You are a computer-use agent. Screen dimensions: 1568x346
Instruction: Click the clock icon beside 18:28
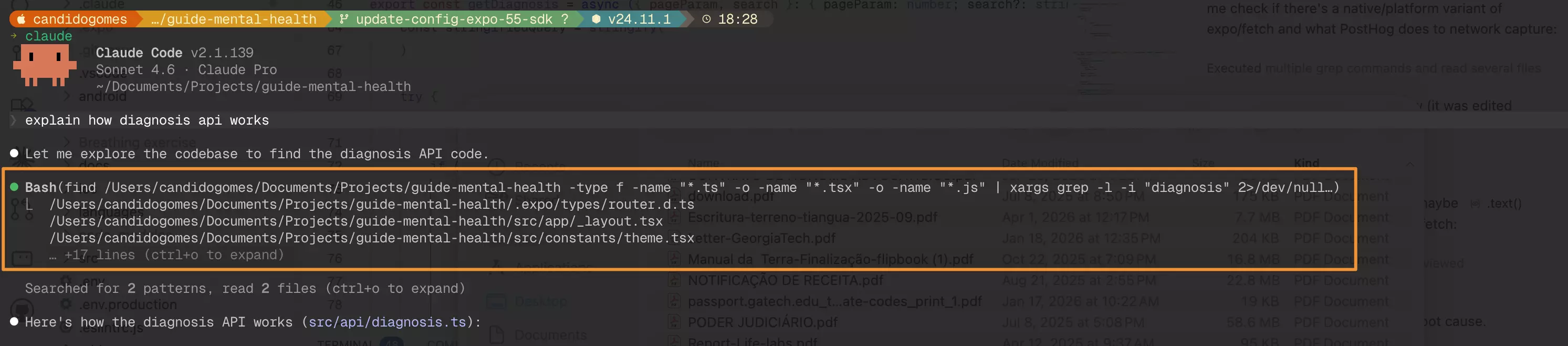(706, 19)
